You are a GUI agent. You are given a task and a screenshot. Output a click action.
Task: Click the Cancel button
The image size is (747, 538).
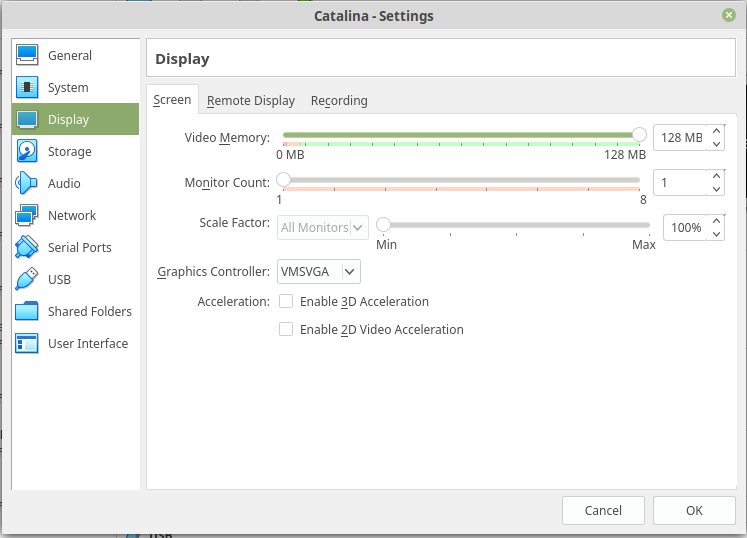coord(603,510)
